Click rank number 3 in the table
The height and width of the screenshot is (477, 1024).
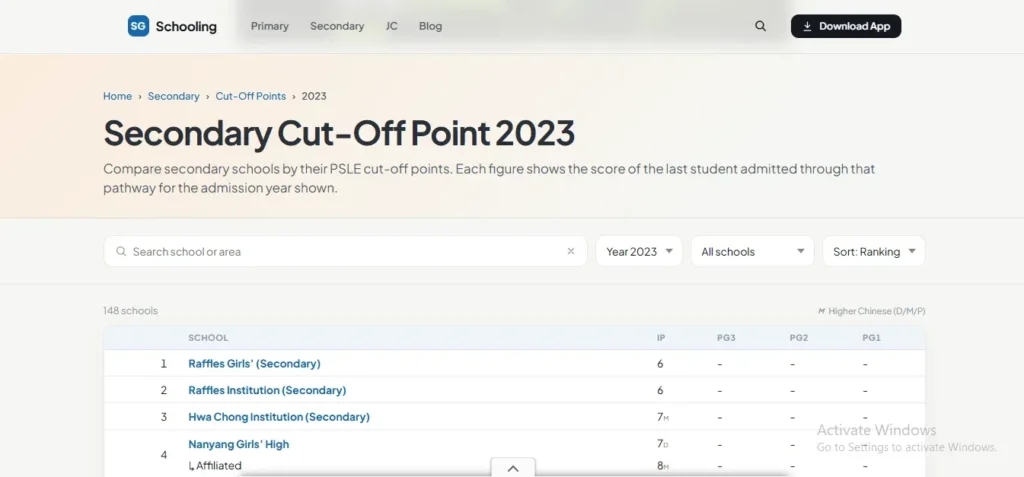(164, 417)
